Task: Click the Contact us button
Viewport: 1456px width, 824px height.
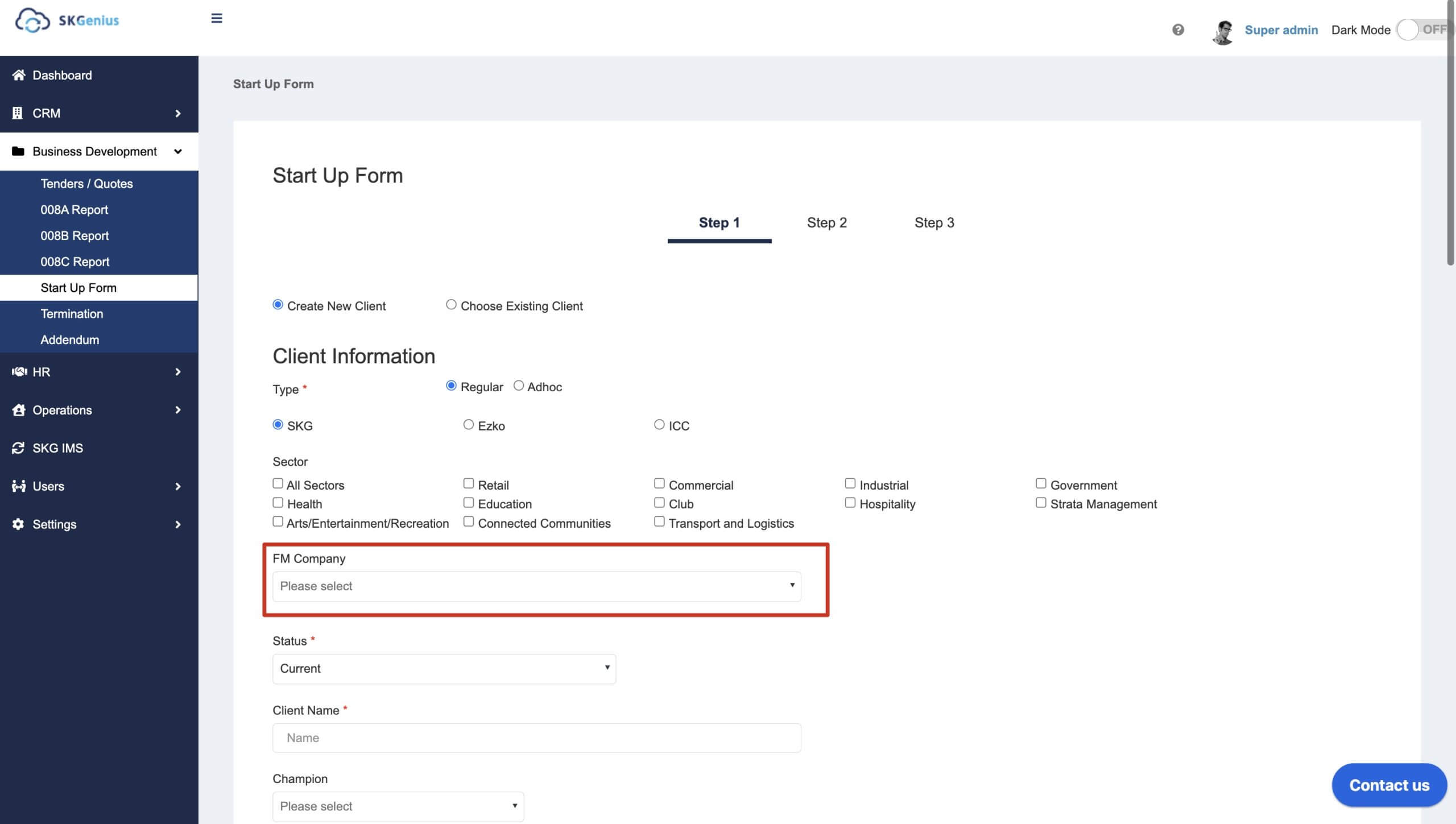Action: click(1389, 785)
